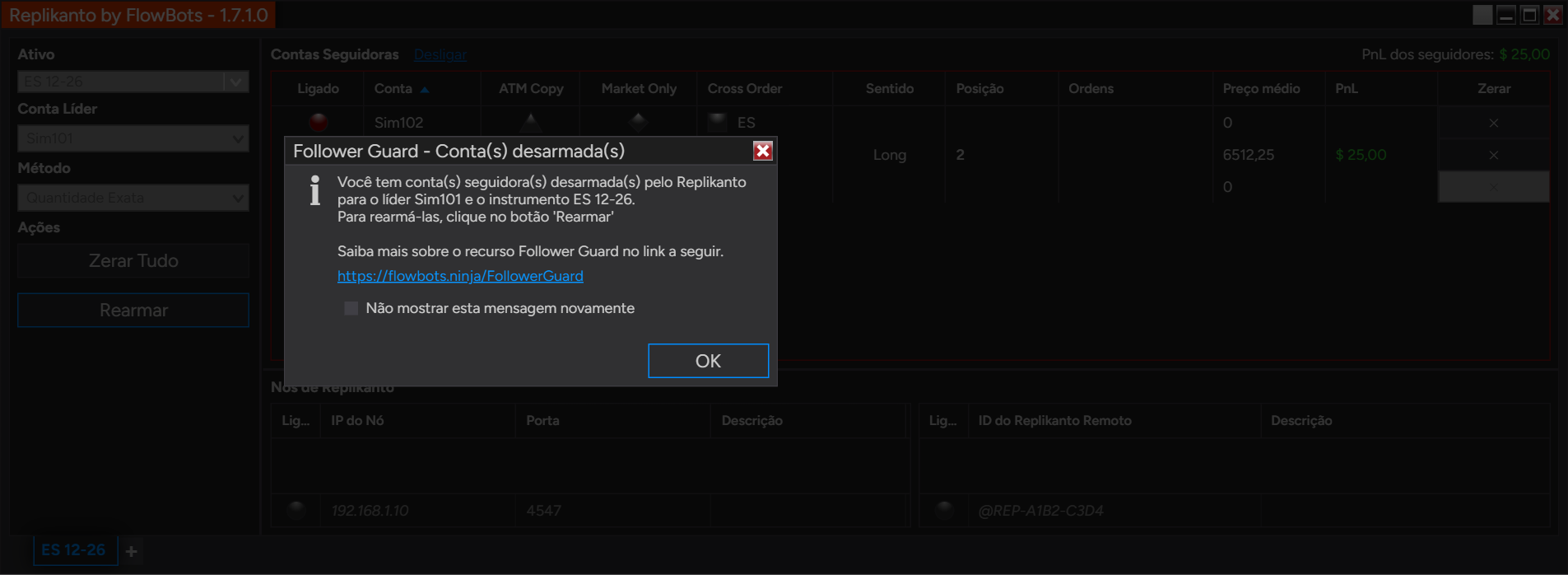Close the Follower Guard dialog with red X
The height and width of the screenshot is (575, 1568).
tap(762, 151)
